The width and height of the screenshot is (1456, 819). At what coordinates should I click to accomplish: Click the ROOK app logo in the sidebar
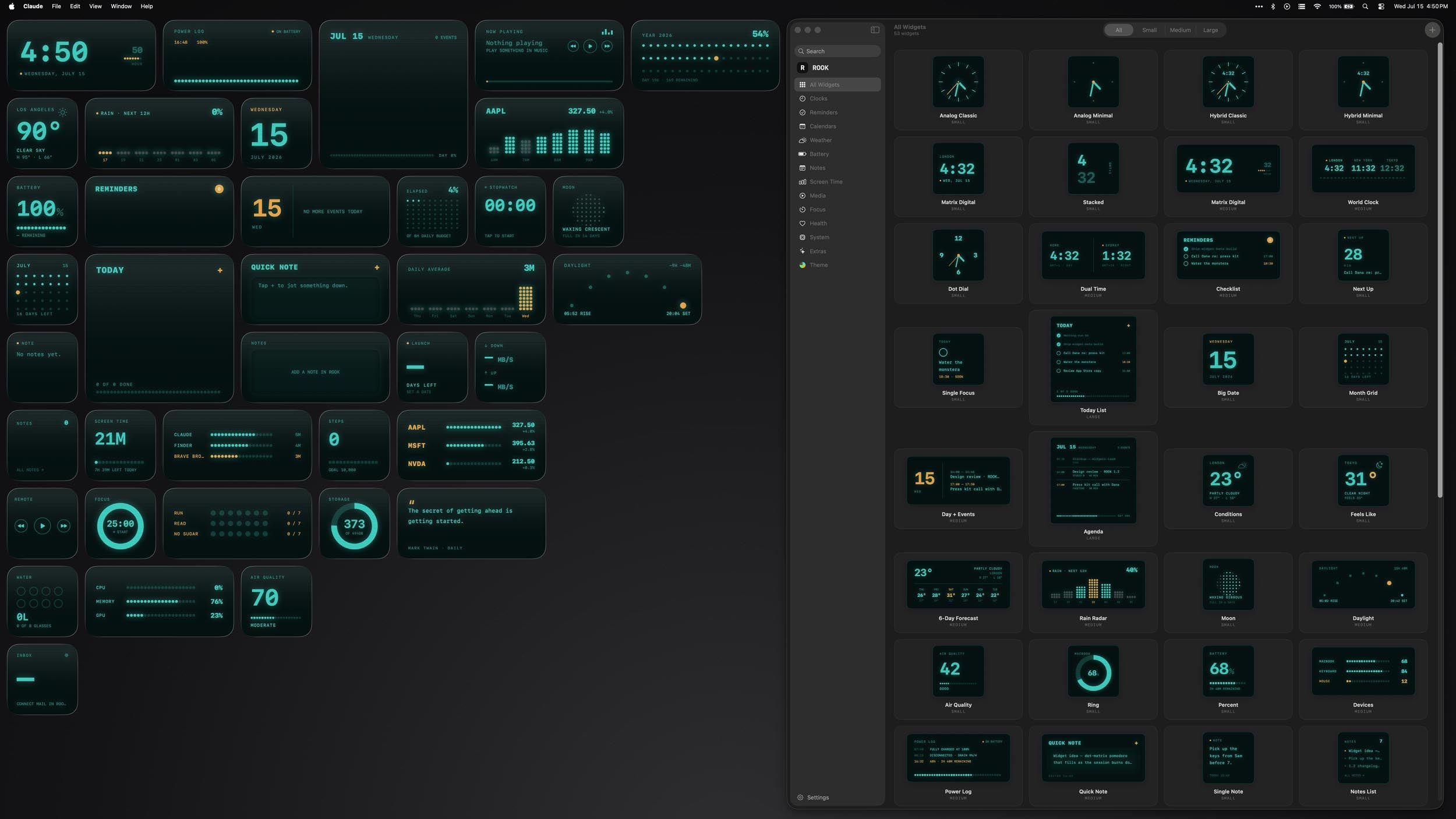click(803, 68)
